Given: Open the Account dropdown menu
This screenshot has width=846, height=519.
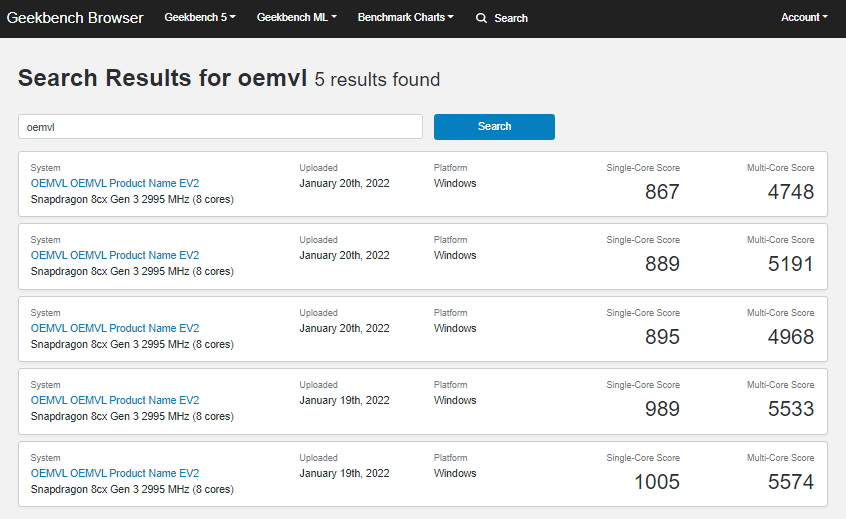Looking at the screenshot, I should click(x=804, y=17).
